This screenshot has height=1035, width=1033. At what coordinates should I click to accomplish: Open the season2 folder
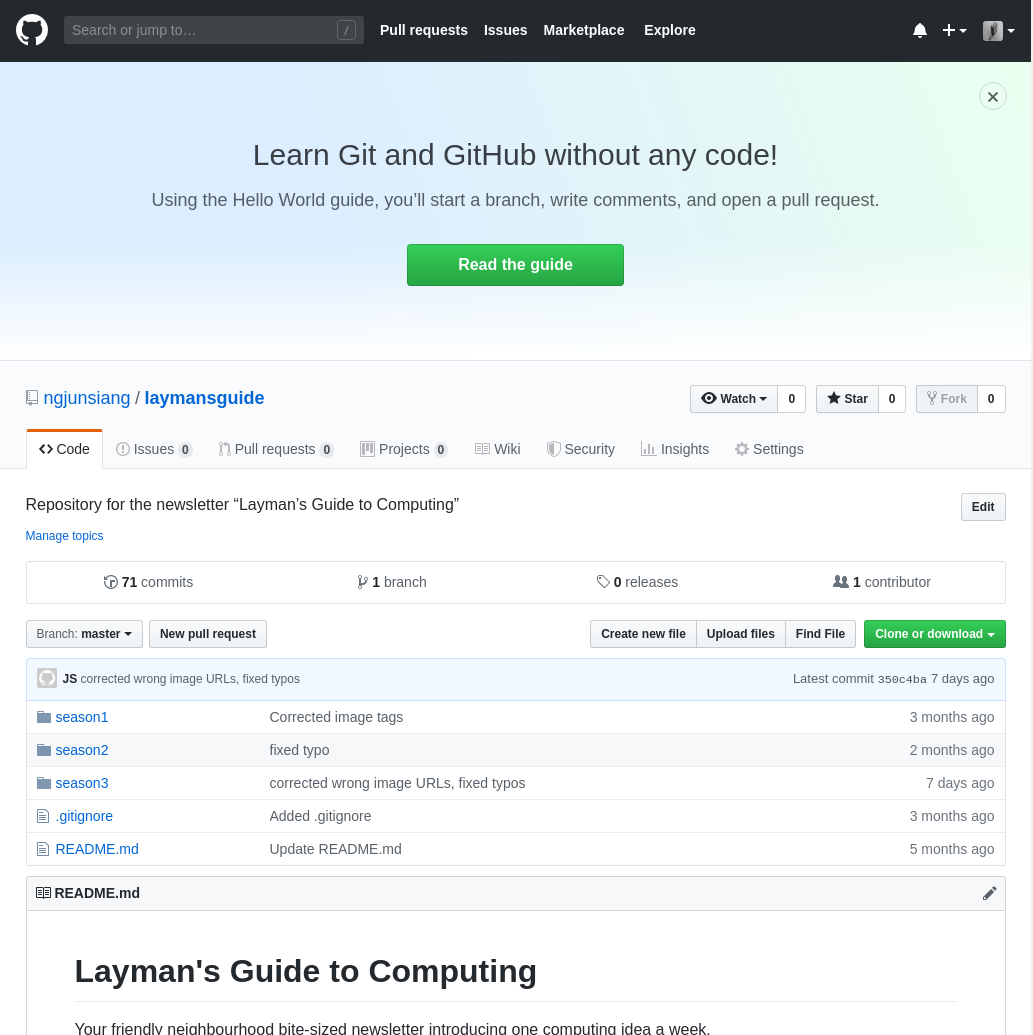(82, 750)
